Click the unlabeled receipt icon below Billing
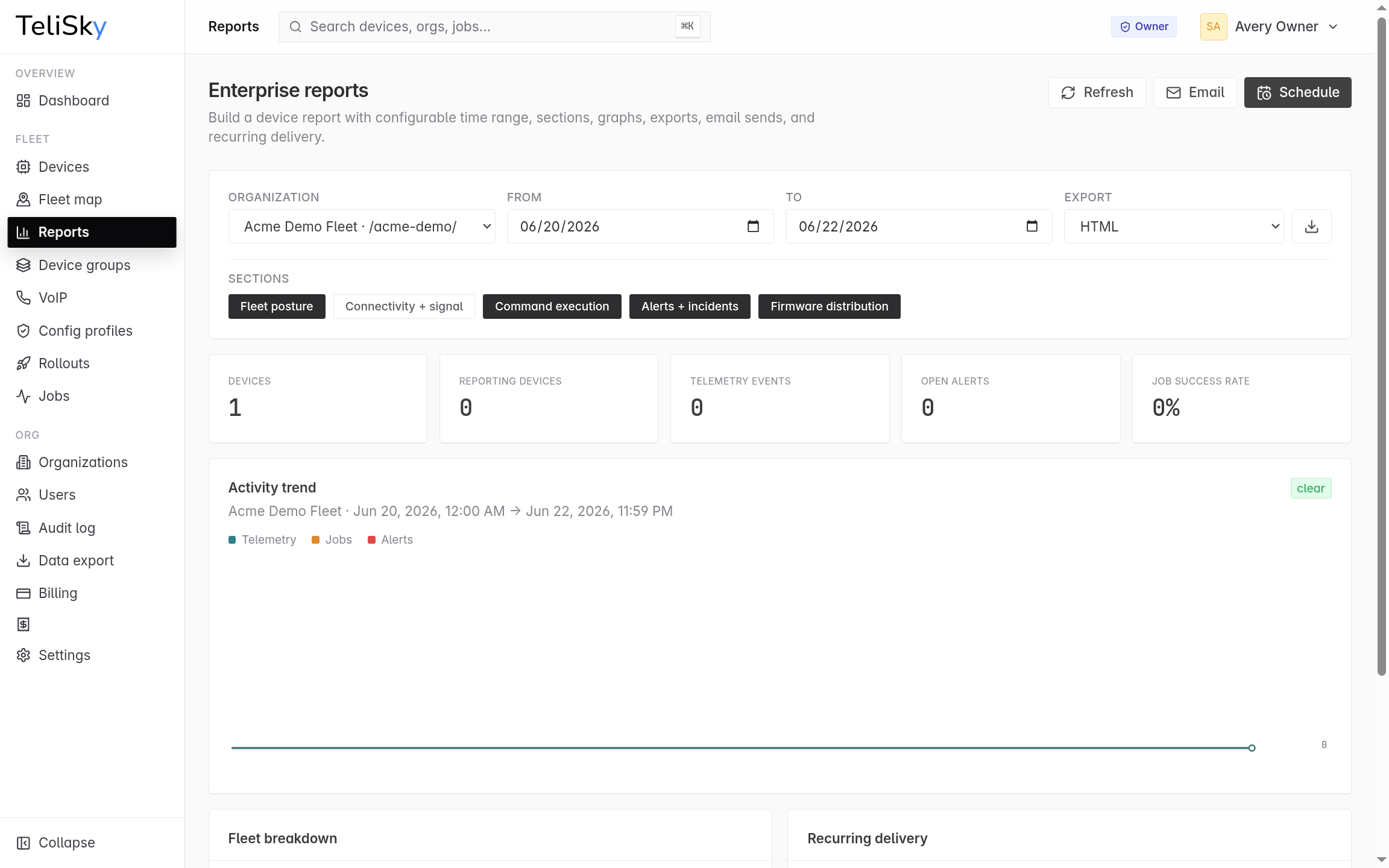Viewport: 1389px width, 868px height. tap(24, 624)
